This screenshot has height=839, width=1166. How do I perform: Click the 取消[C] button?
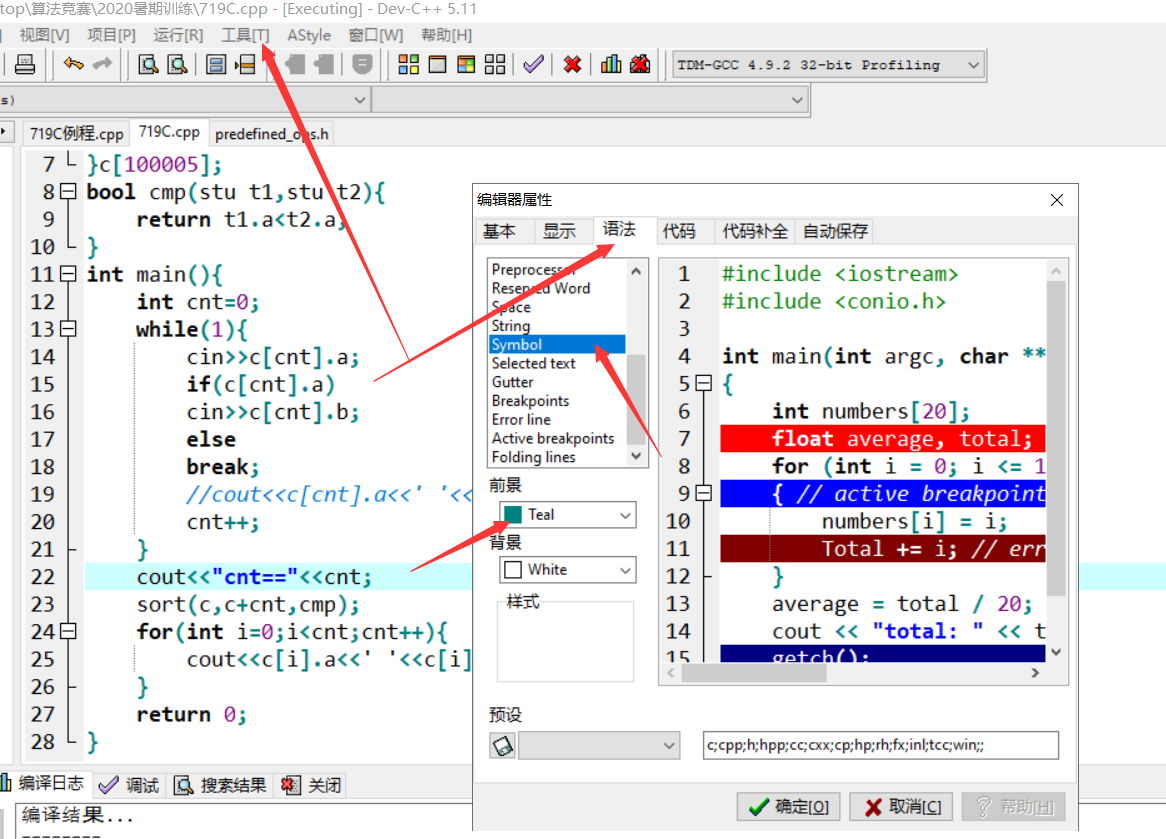click(x=901, y=806)
